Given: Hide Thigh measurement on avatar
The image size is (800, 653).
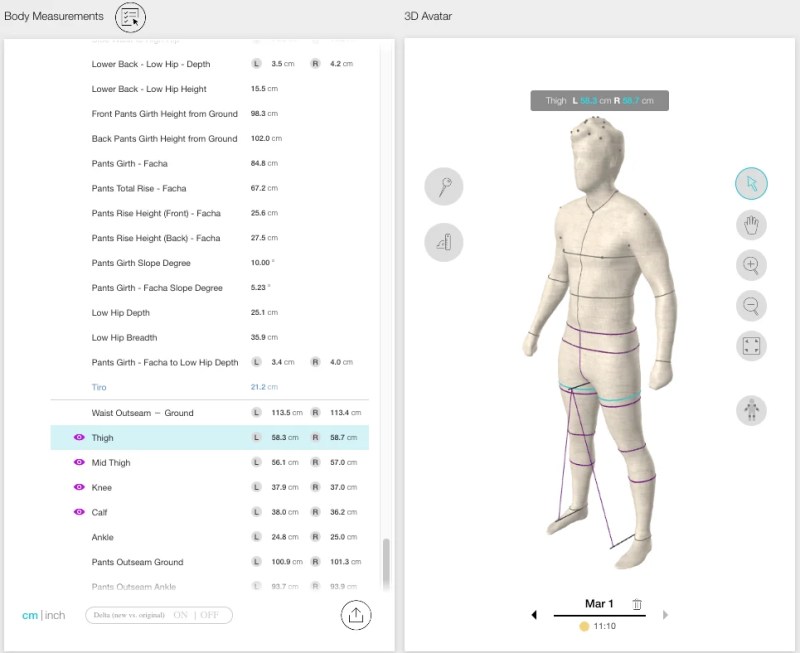Looking at the screenshot, I should 79,437.
